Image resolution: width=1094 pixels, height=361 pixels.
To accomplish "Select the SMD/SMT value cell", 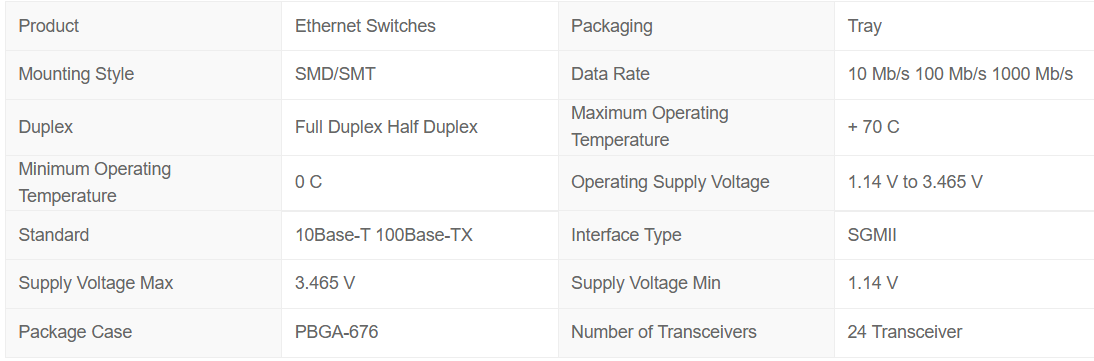I will point(420,75).
